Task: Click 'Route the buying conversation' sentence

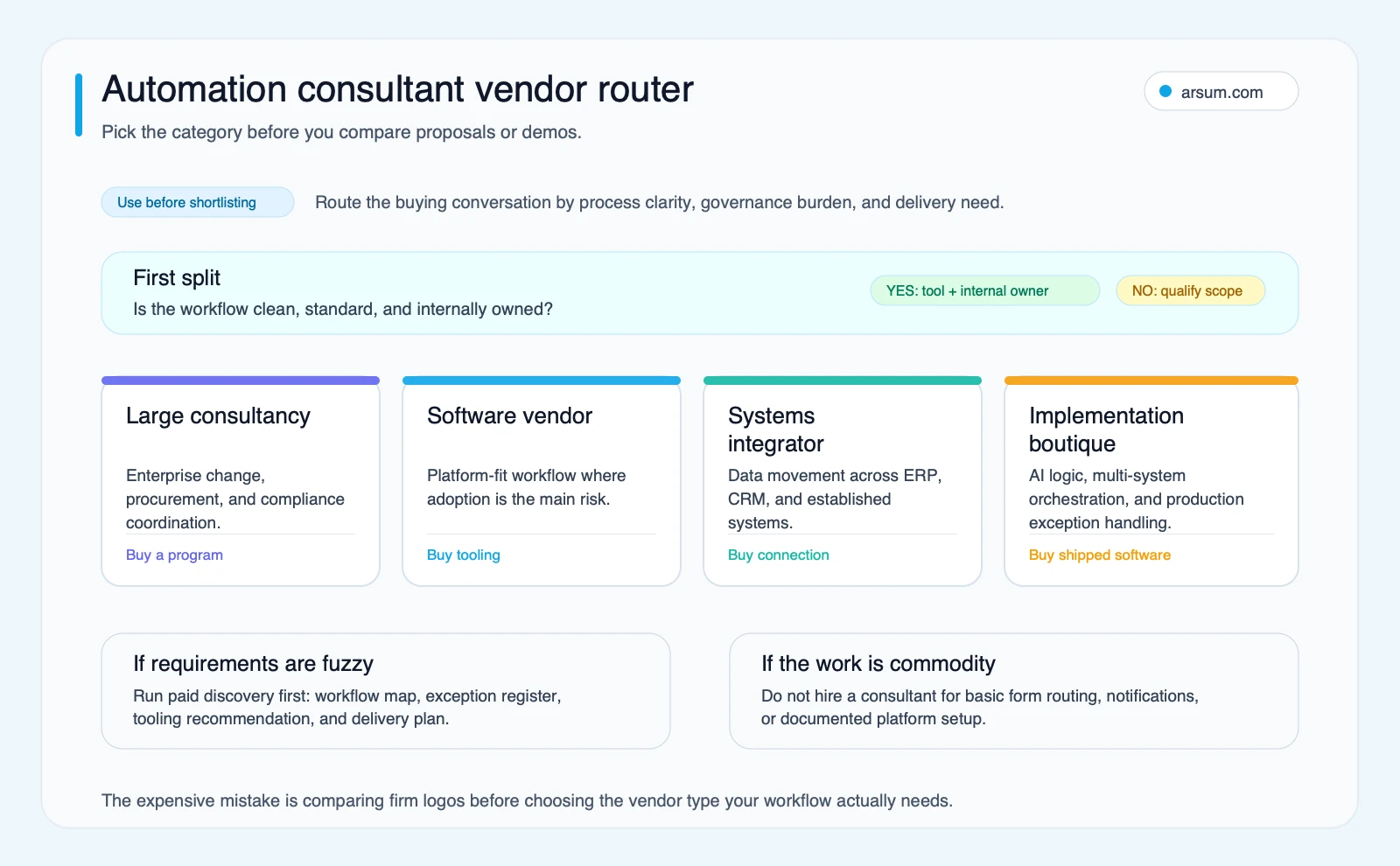Action: point(660,202)
